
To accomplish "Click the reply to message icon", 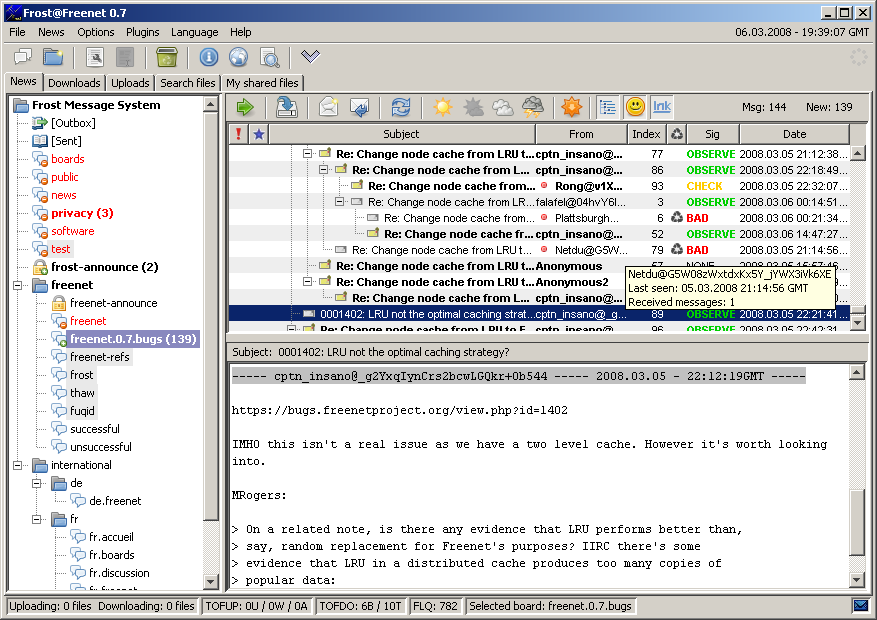I will 359,107.
